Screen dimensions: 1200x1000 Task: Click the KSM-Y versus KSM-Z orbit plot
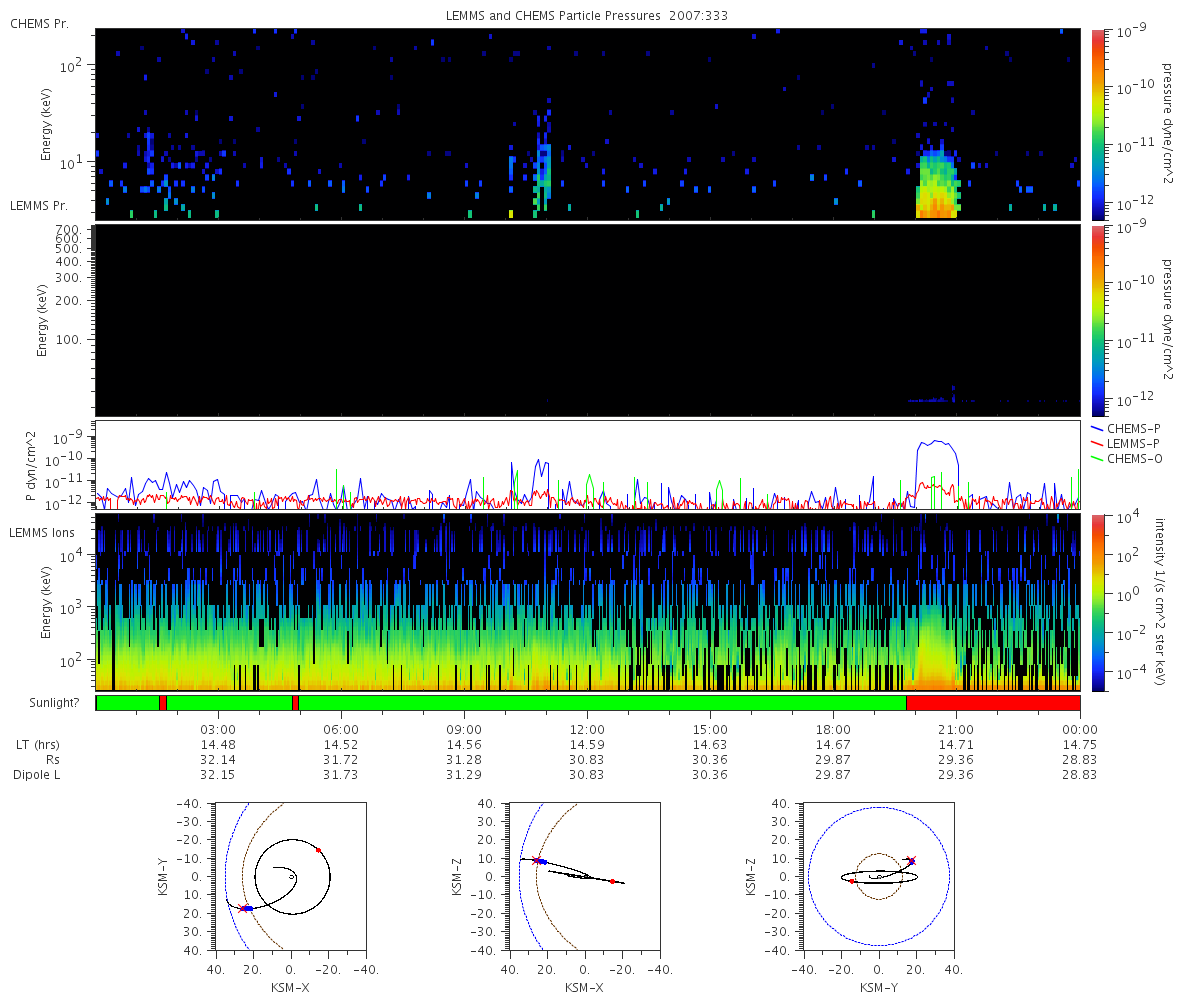tap(878, 877)
